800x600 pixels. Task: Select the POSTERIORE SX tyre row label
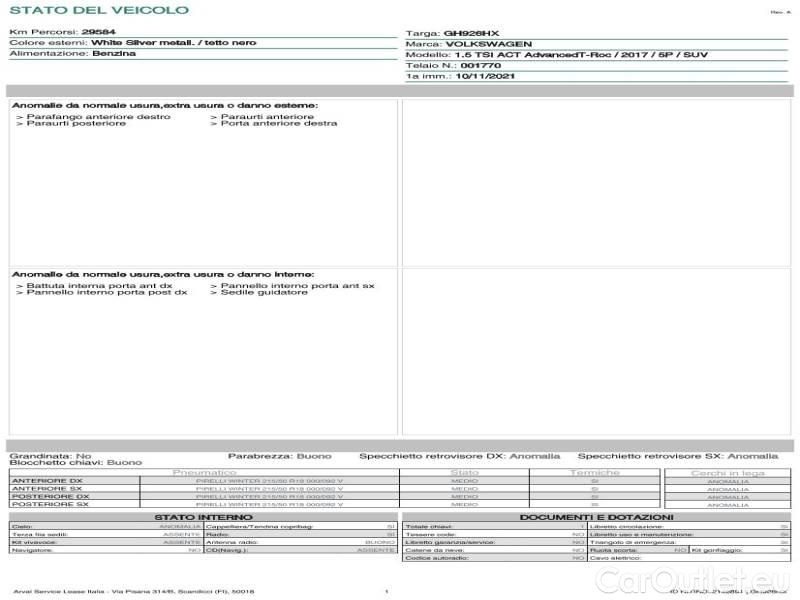[x=49, y=504]
